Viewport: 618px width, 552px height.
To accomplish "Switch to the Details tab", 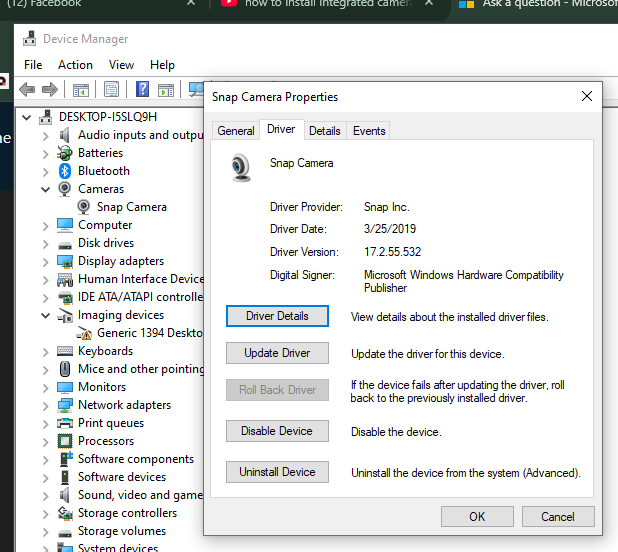I will 325,131.
